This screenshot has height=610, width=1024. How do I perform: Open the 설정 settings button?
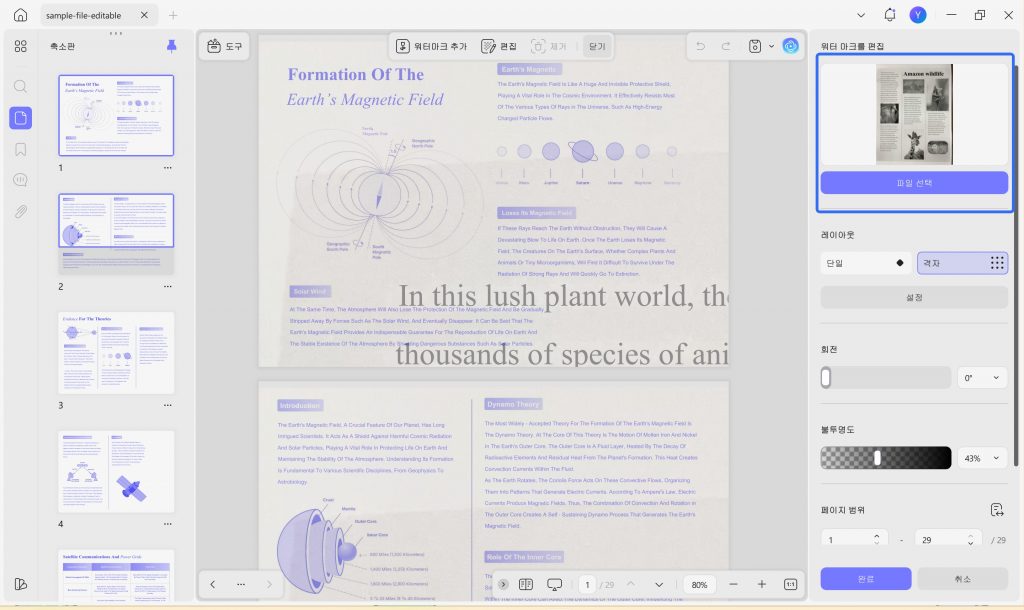(914, 297)
